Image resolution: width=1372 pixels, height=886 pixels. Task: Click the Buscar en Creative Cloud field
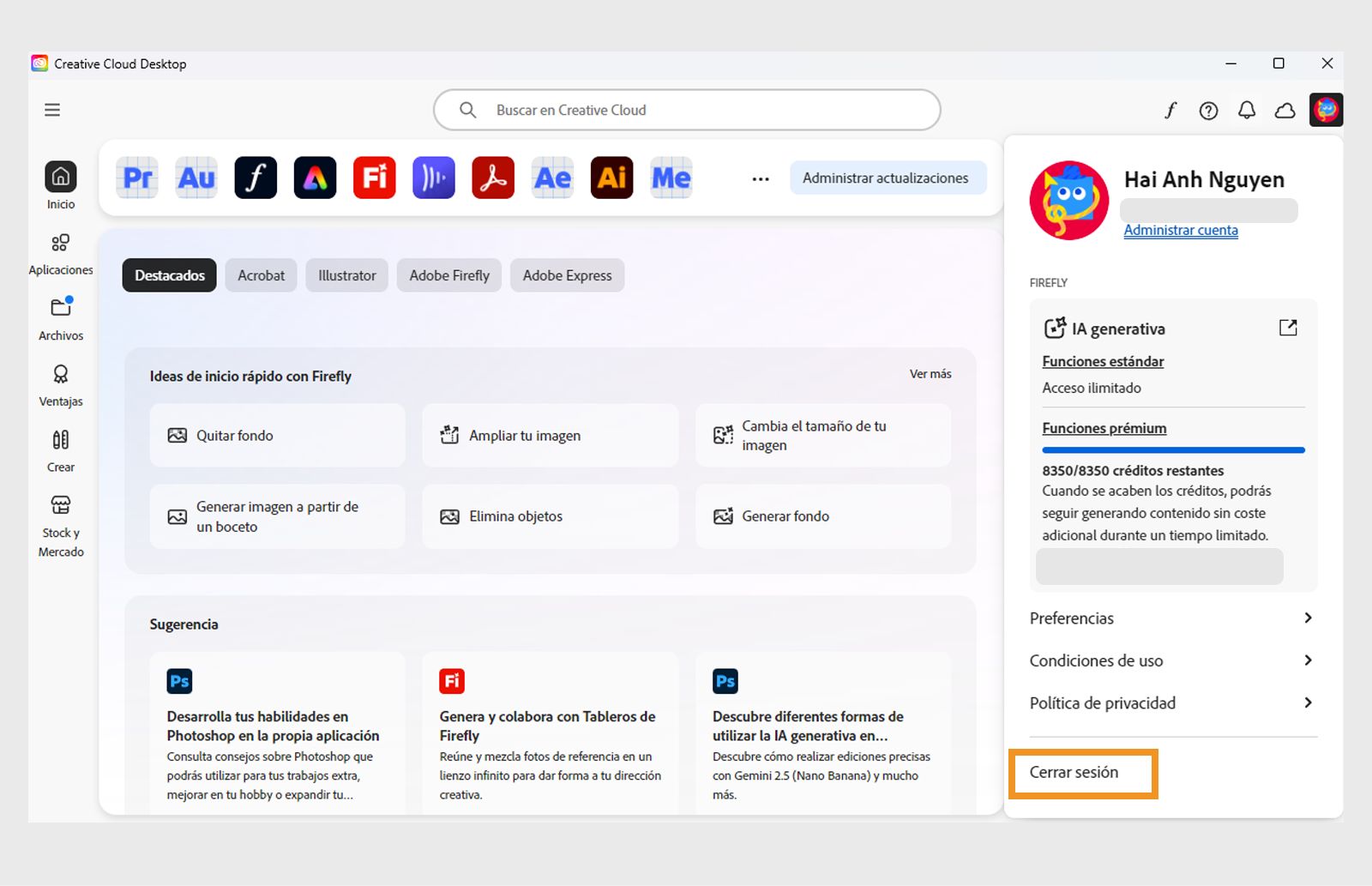(687, 110)
